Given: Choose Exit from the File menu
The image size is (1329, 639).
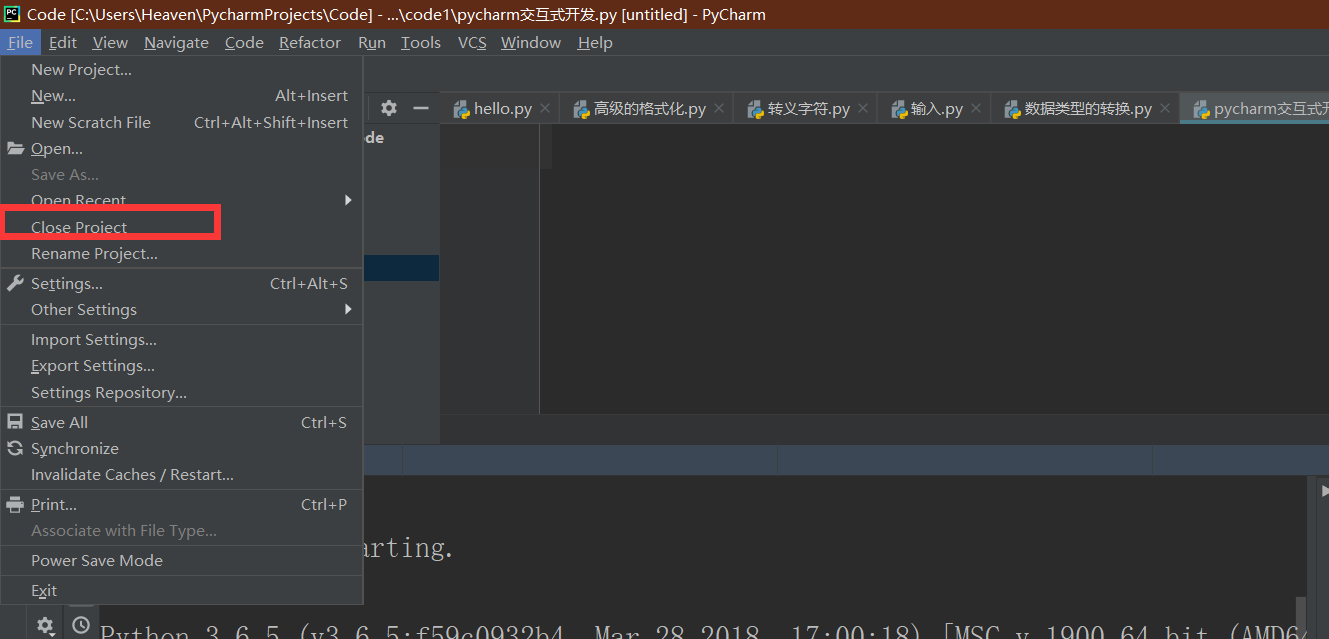Looking at the screenshot, I should tap(181, 591).
